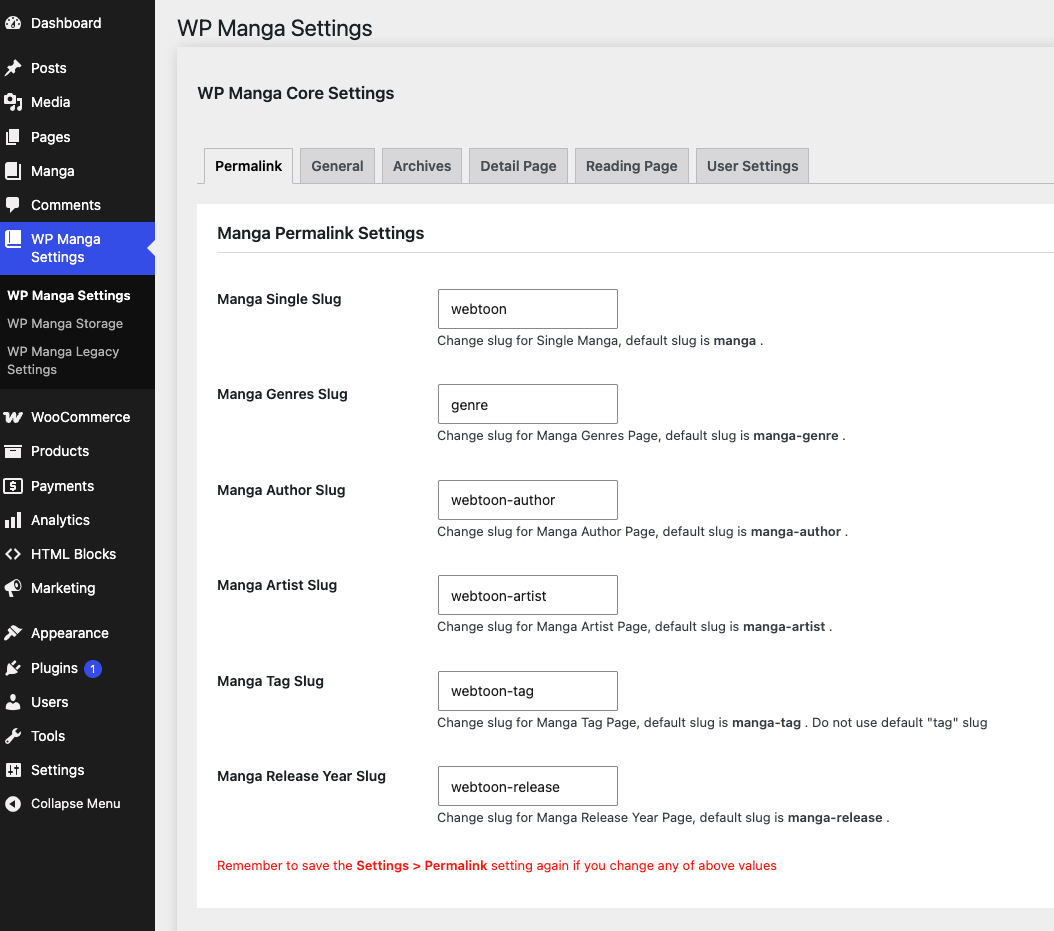
Task: Select the Reading Page tab
Action: pos(631,166)
